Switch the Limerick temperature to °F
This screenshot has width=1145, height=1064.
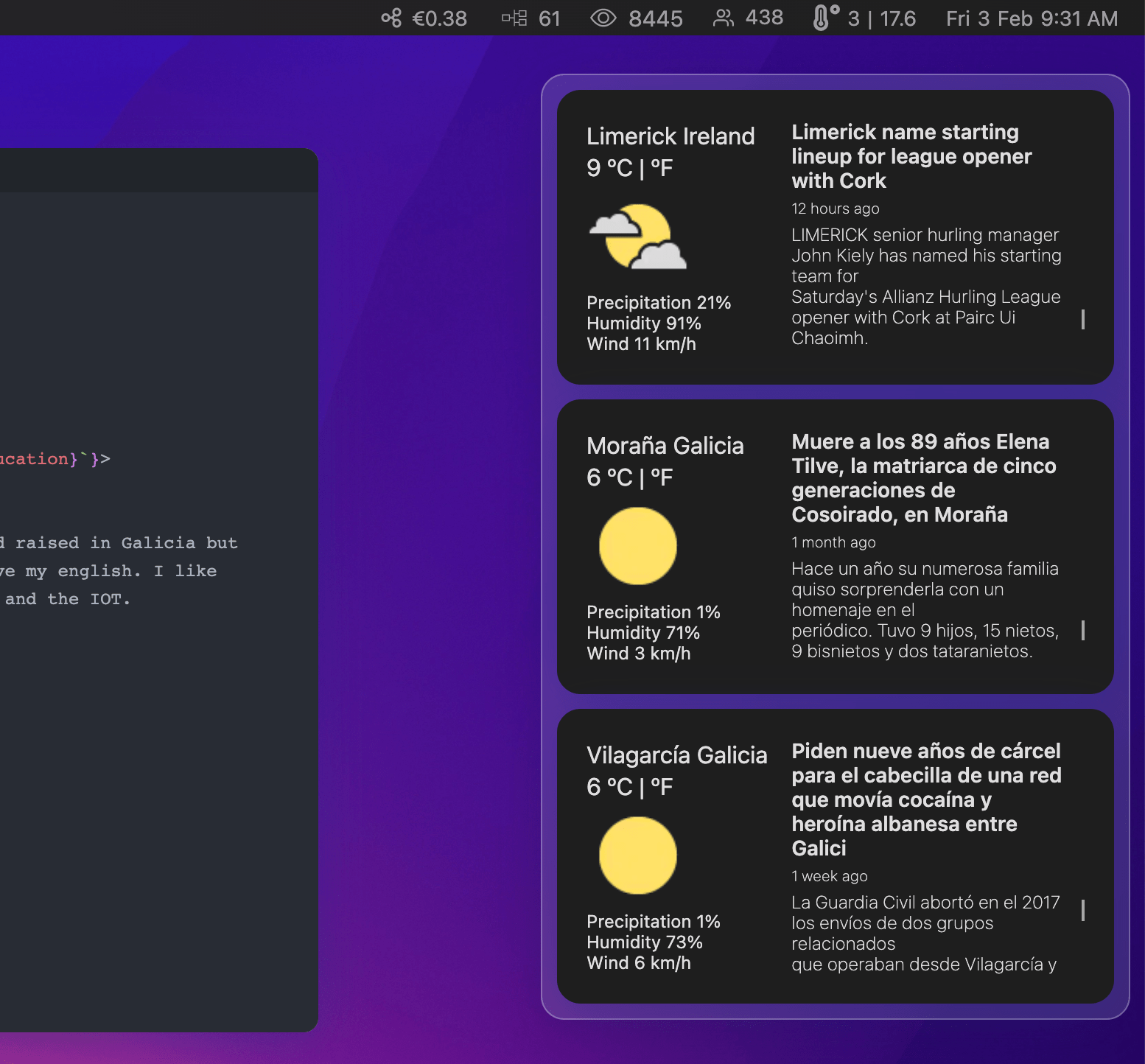pyautogui.click(x=662, y=168)
